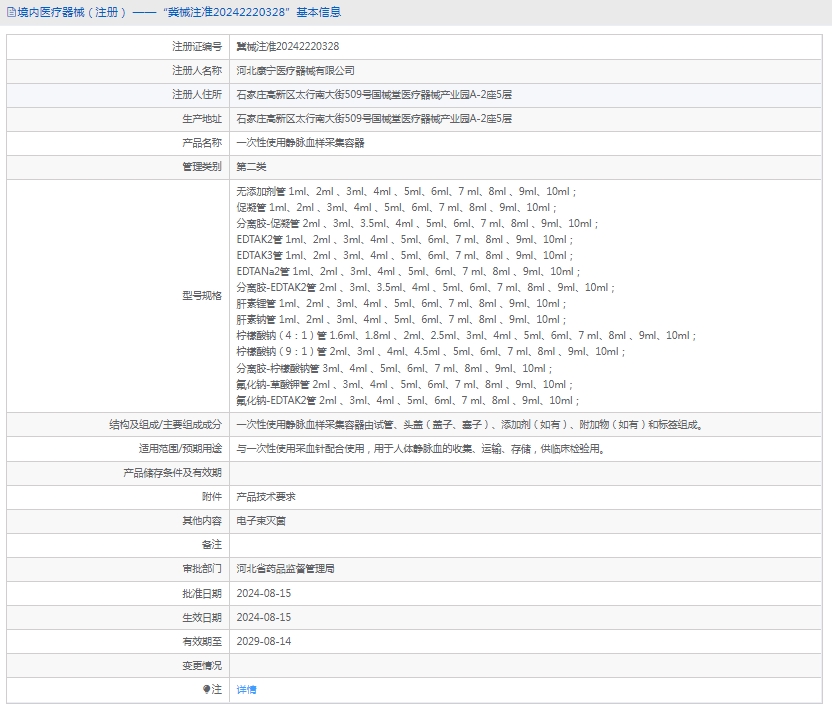Click attachment value 产品技术要求

265,497
